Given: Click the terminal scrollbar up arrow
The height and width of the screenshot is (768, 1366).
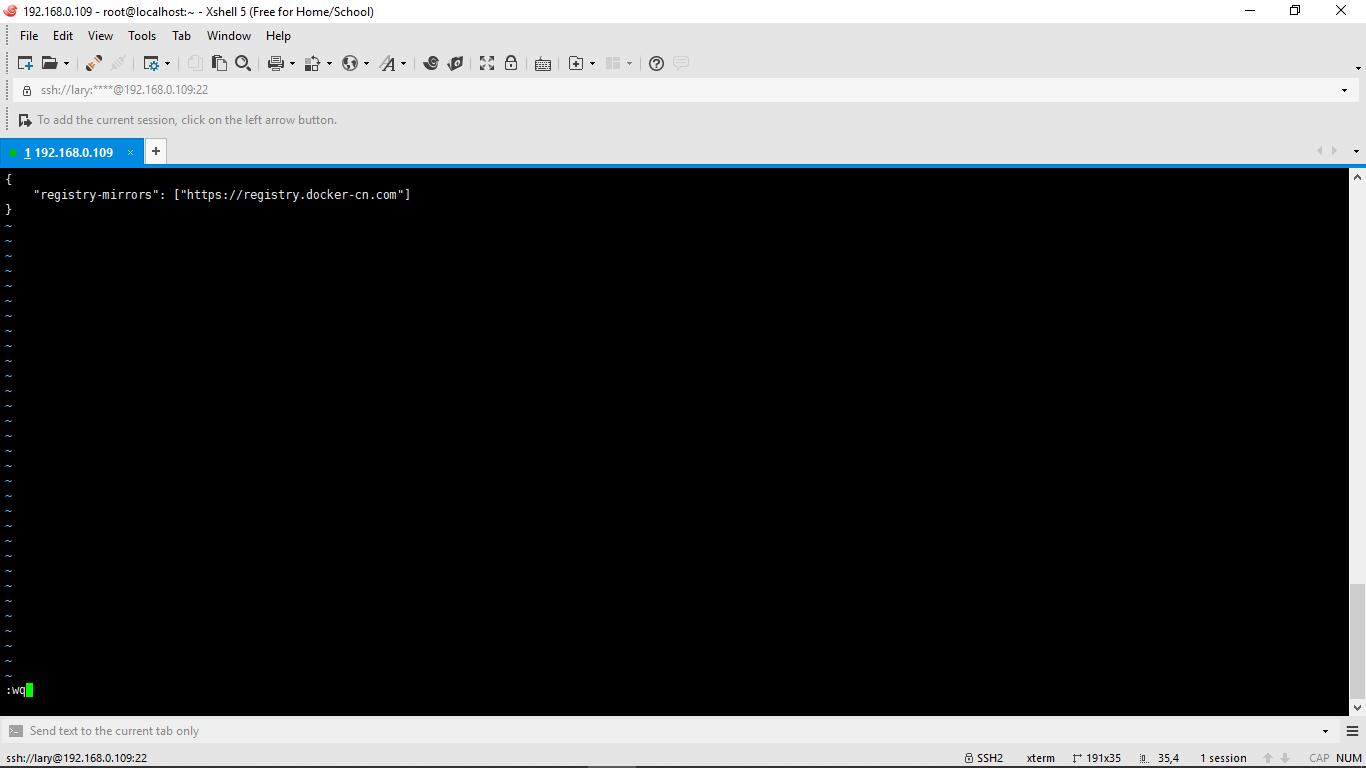Looking at the screenshot, I should point(1357,177).
